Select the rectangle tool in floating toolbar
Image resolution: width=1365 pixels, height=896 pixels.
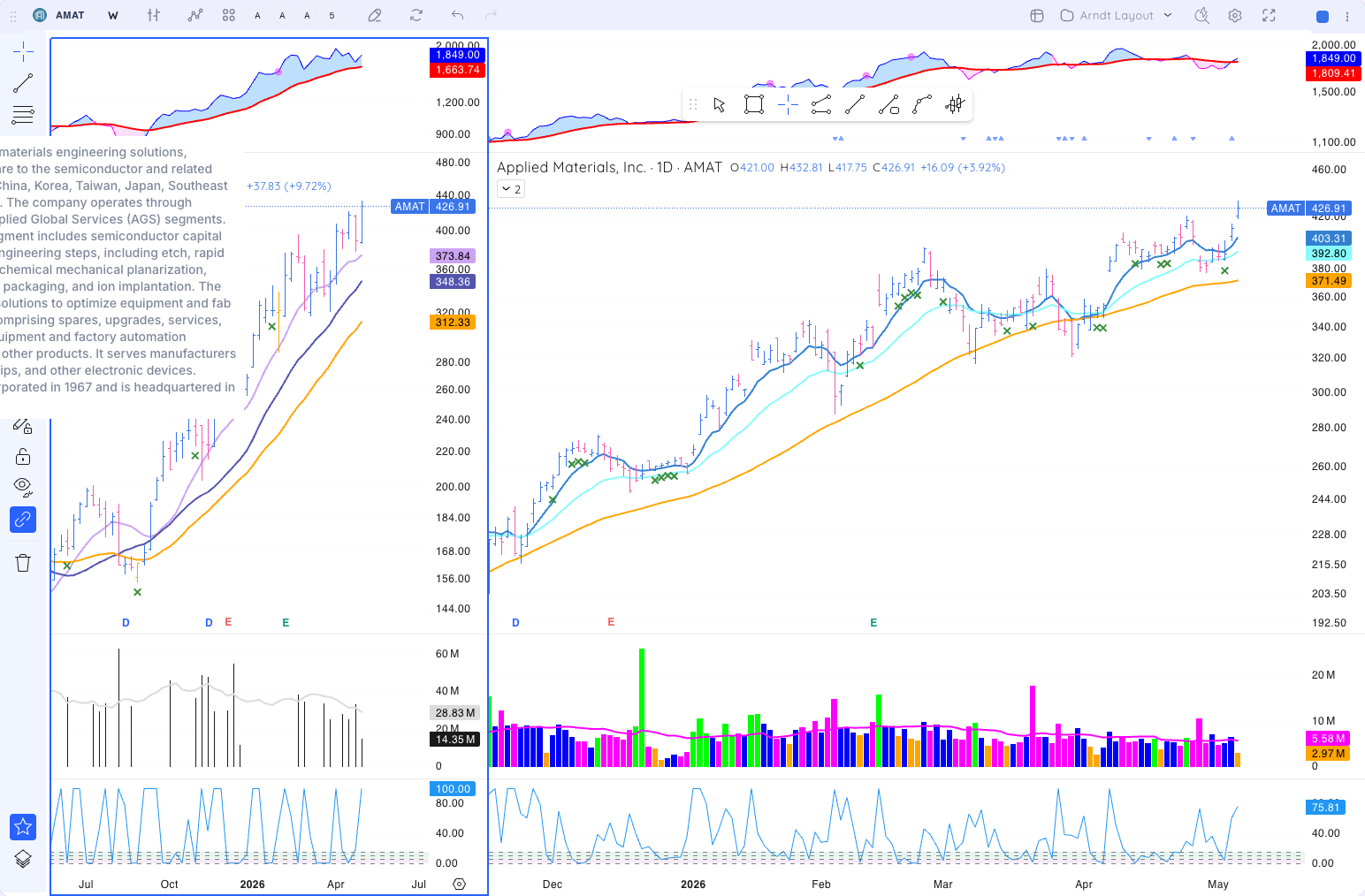pyautogui.click(x=753, y=105)
